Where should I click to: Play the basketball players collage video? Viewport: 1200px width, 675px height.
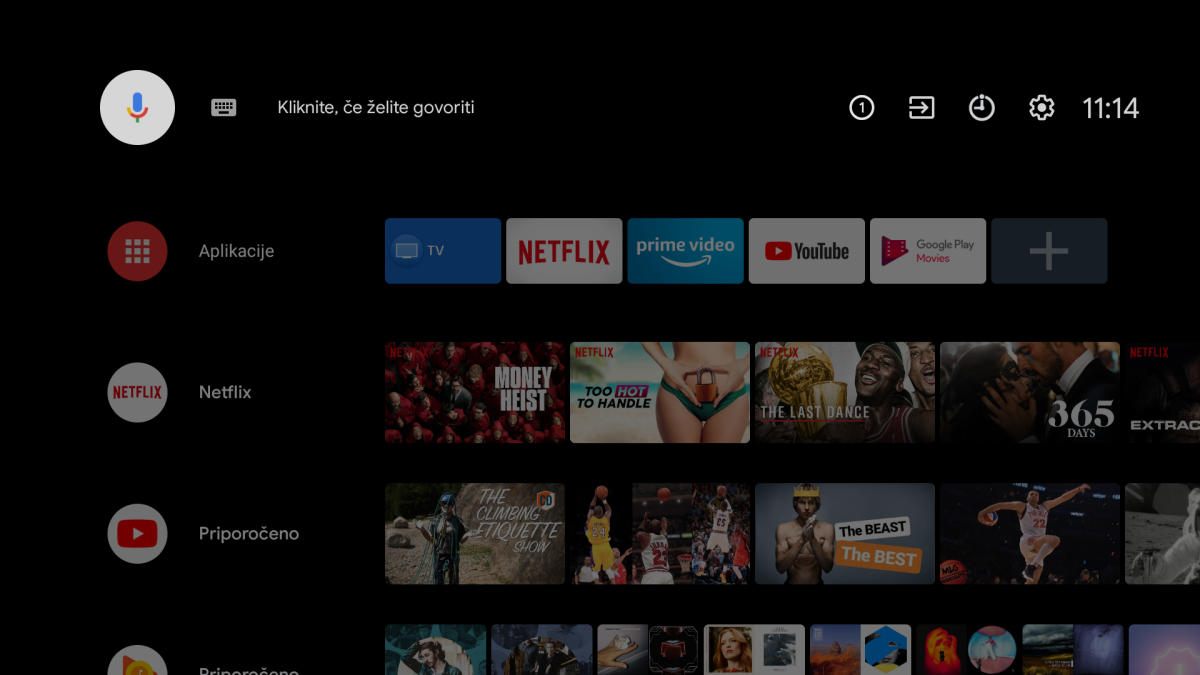pyautogui.click(x=660, y=534)
